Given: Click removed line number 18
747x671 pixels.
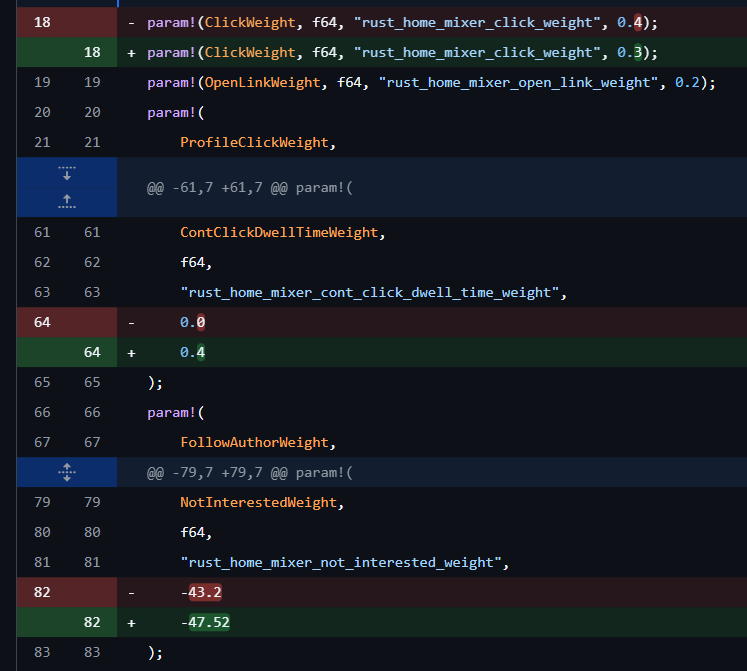Looking at the screenshot, I should 42,22.
